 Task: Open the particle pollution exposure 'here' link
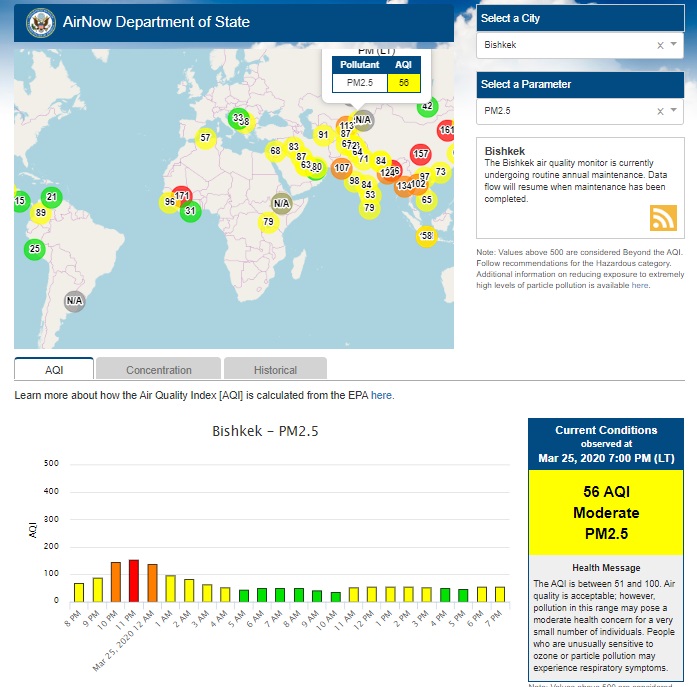(639, 285)
